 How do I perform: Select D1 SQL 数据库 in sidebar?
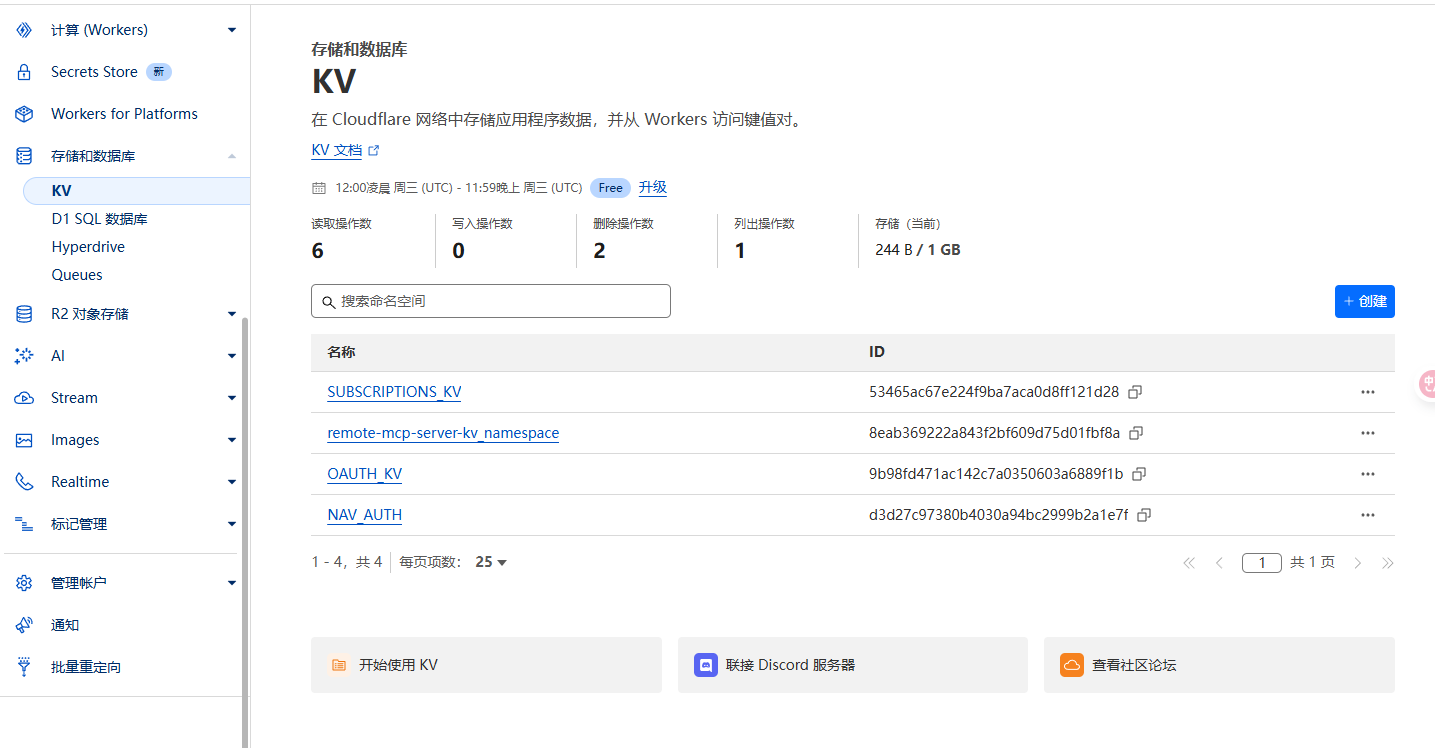99,219
